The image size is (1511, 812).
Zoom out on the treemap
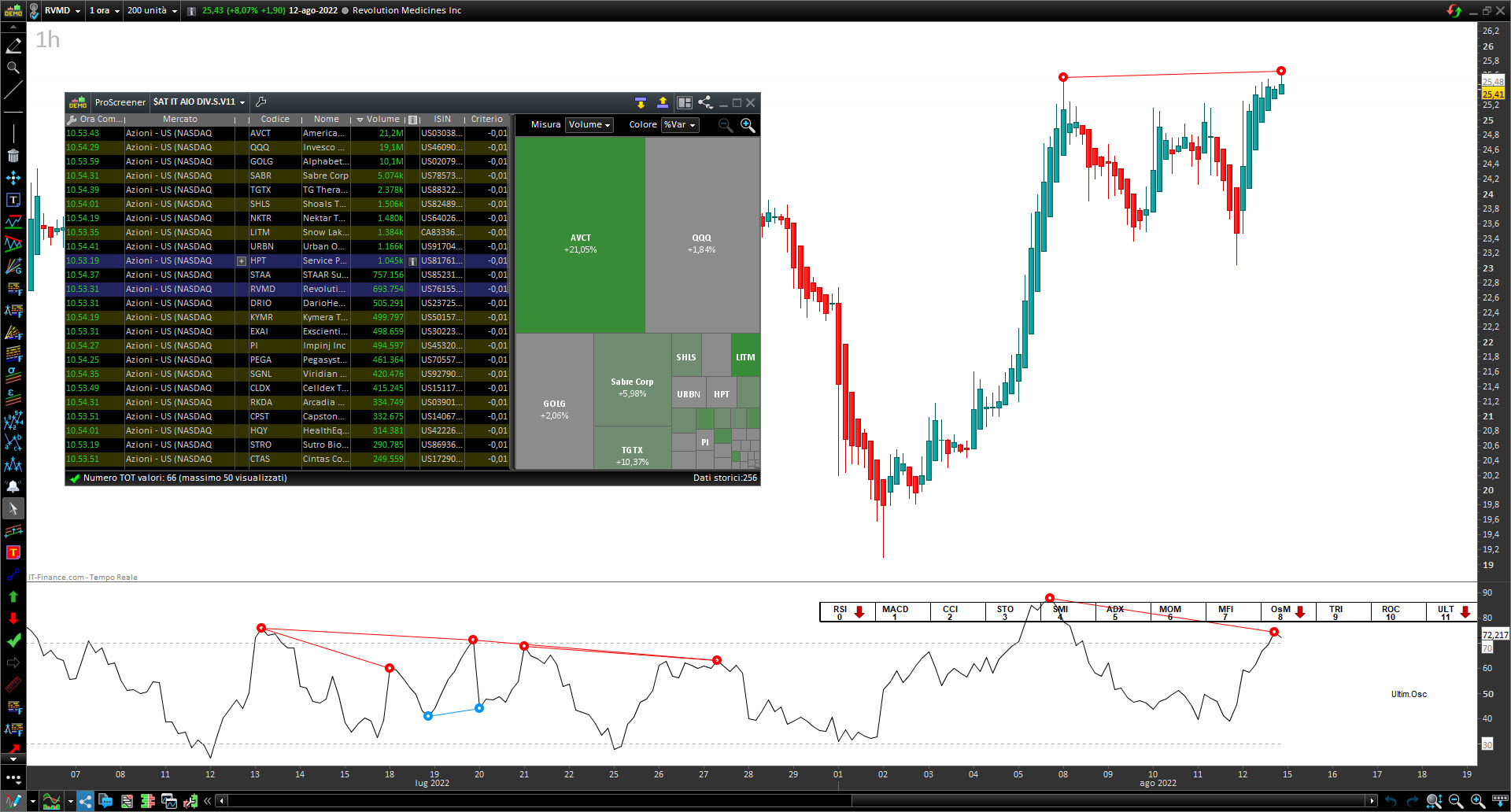(726, 125)
